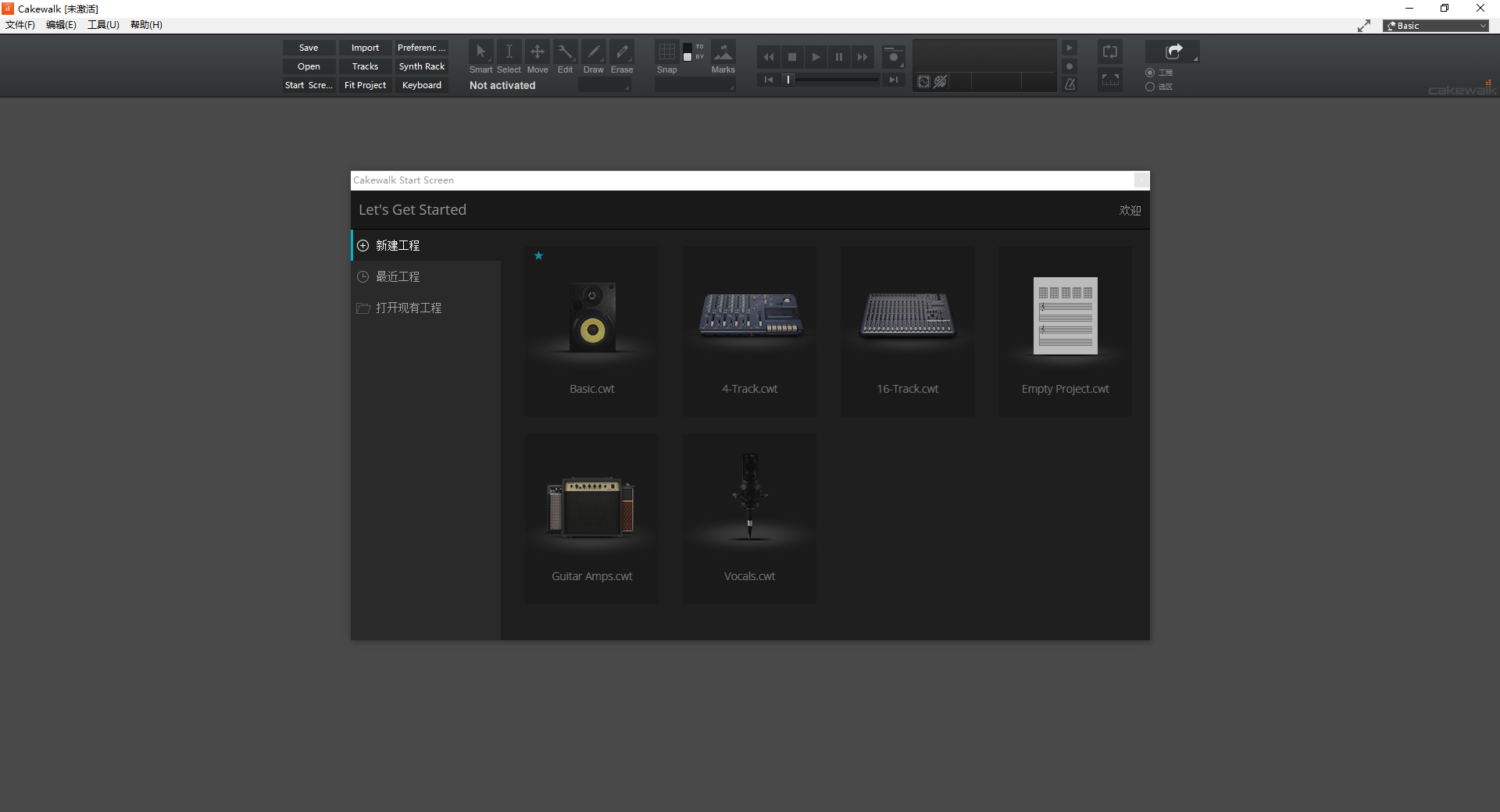
Task: Pick the Edit wrench tool
Action: pyautogui.click(x=565, y=52)
